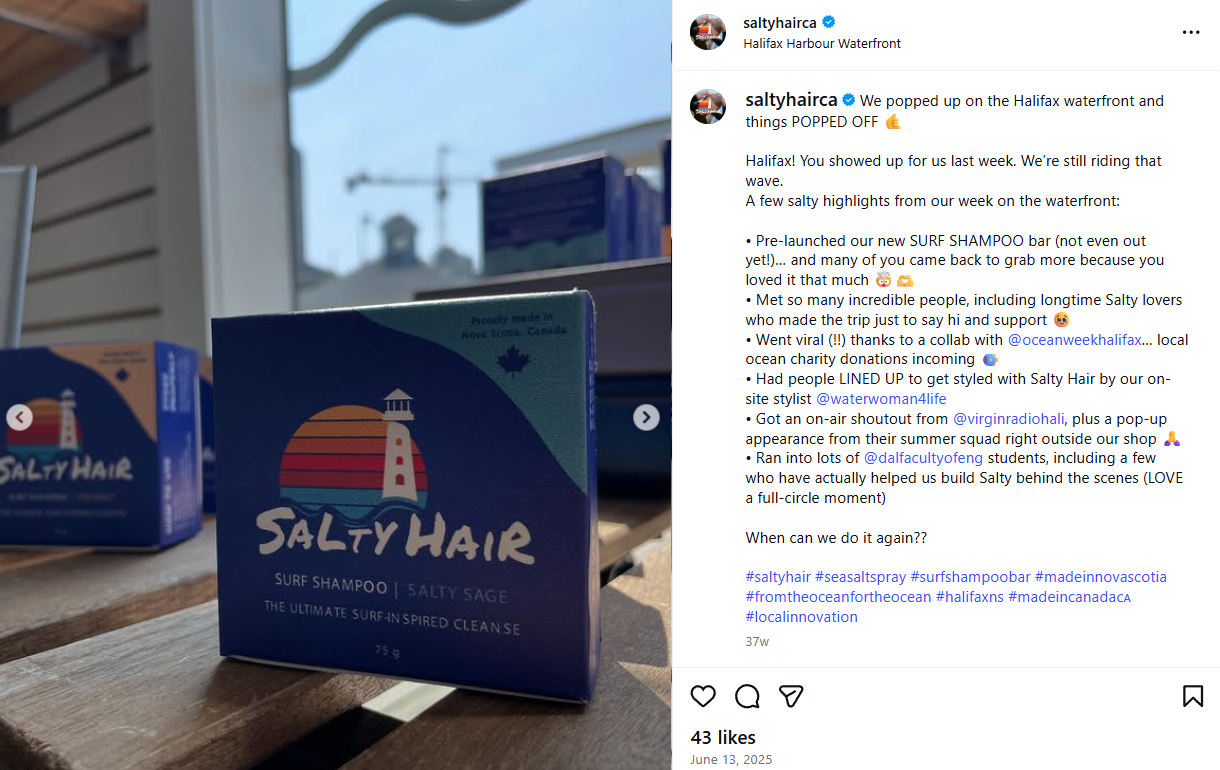Screen dimensions: 1220x770
Task: Open the #saltyhair hashtag
Action: click(x=778, y=576)
